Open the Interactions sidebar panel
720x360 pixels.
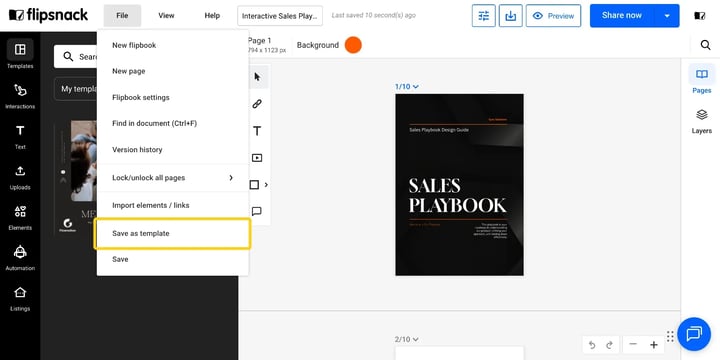pyautogui.click(x=20, y=96)
